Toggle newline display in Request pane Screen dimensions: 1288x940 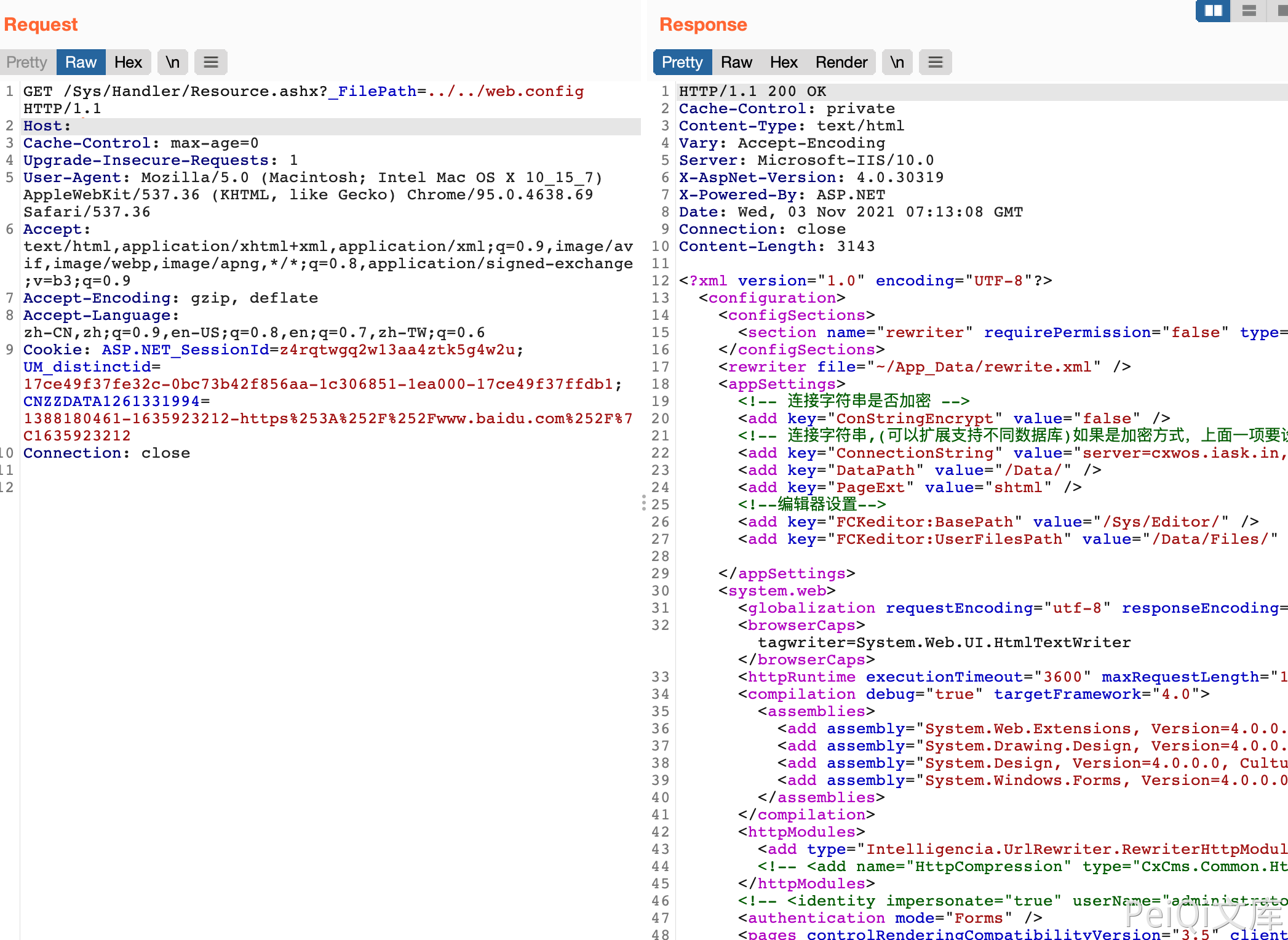(173, 62)
